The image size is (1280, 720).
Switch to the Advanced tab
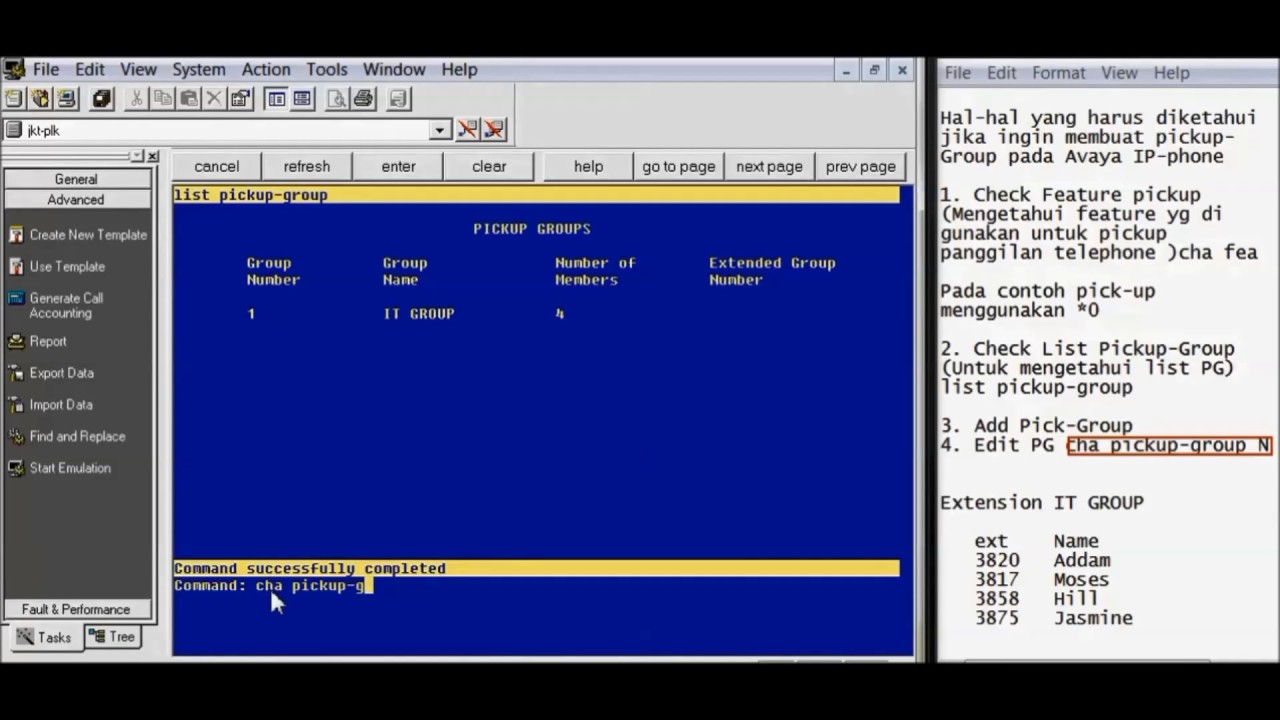coord(76,199)
